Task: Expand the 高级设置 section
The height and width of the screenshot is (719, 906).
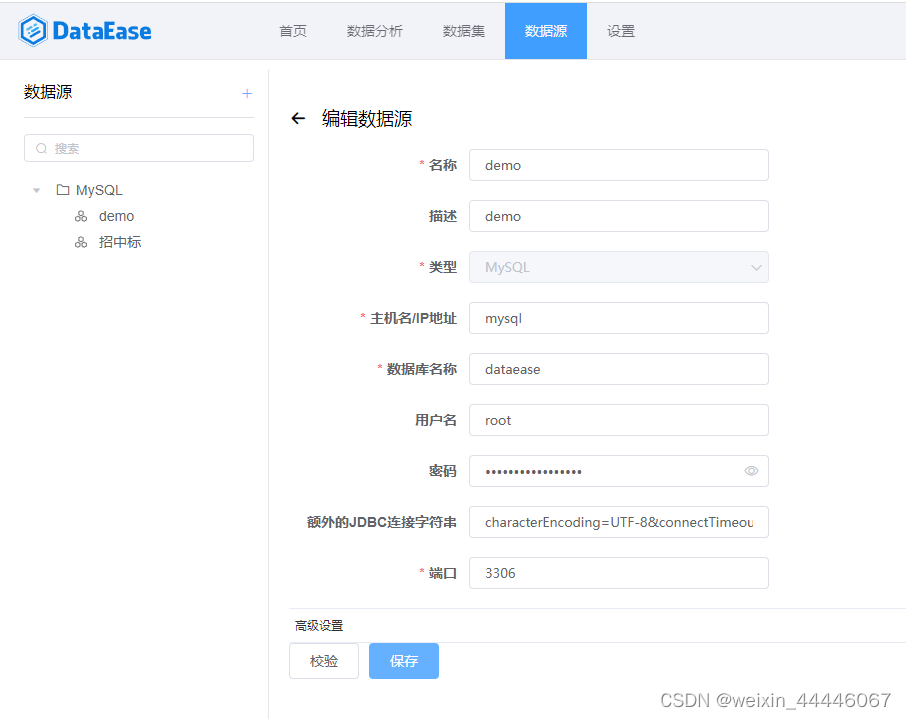Action: tap(319, 625)
